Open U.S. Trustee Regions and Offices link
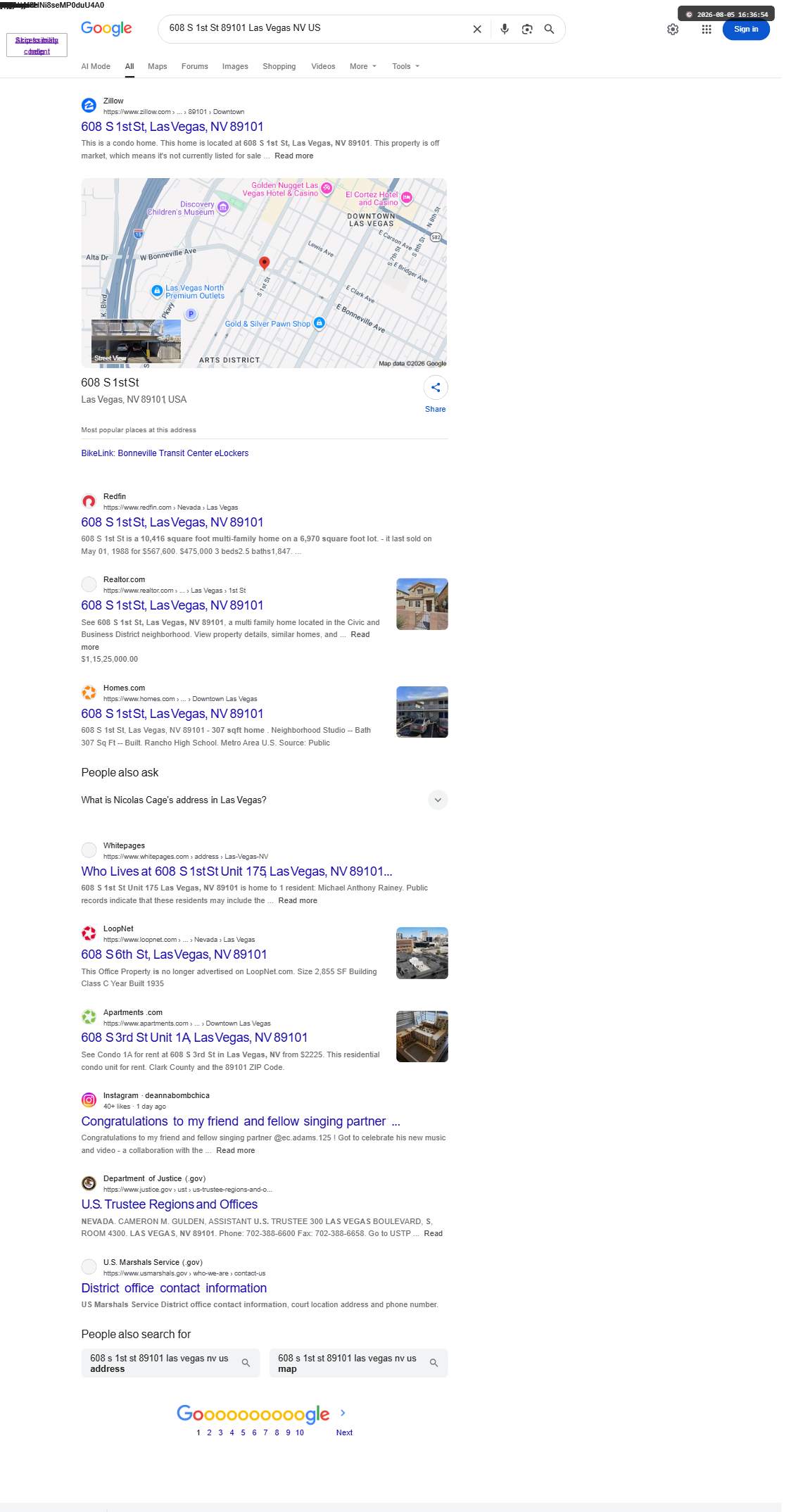The width and height of the screenshot is (791, 1512). pos(170,1204)
